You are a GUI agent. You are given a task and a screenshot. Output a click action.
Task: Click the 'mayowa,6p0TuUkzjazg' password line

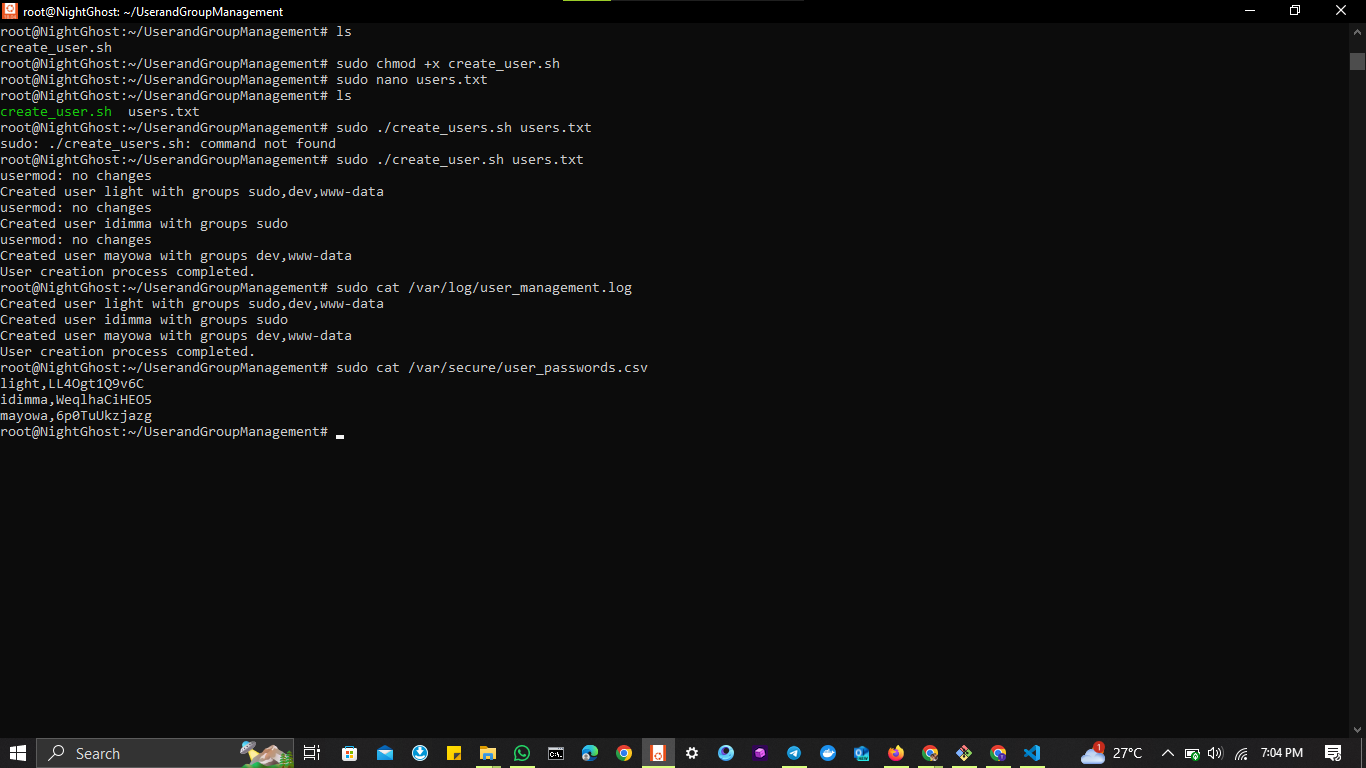[x=76, y=416]
